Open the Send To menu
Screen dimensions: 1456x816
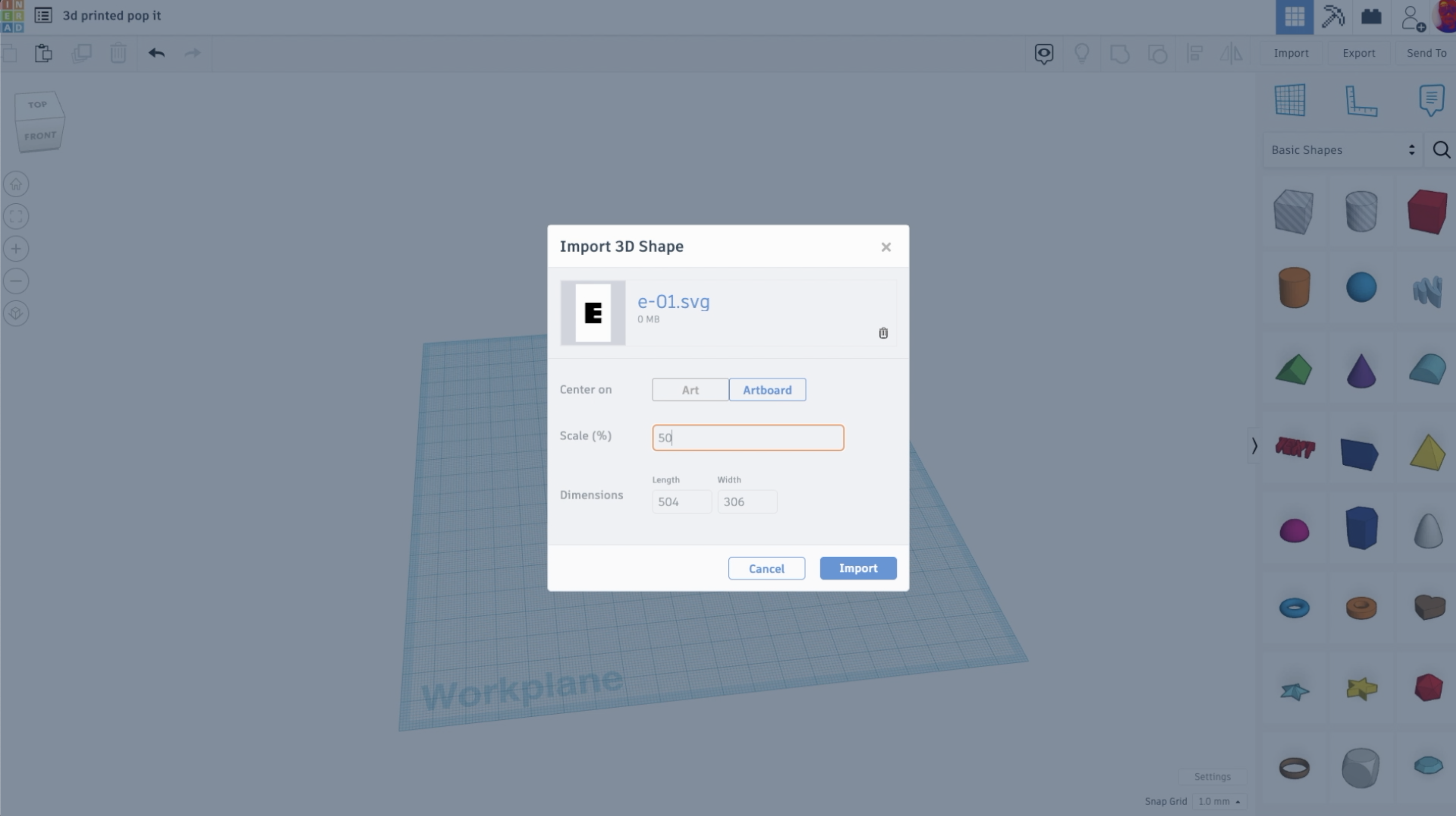pyautogui.click(x=1426, y=53)
